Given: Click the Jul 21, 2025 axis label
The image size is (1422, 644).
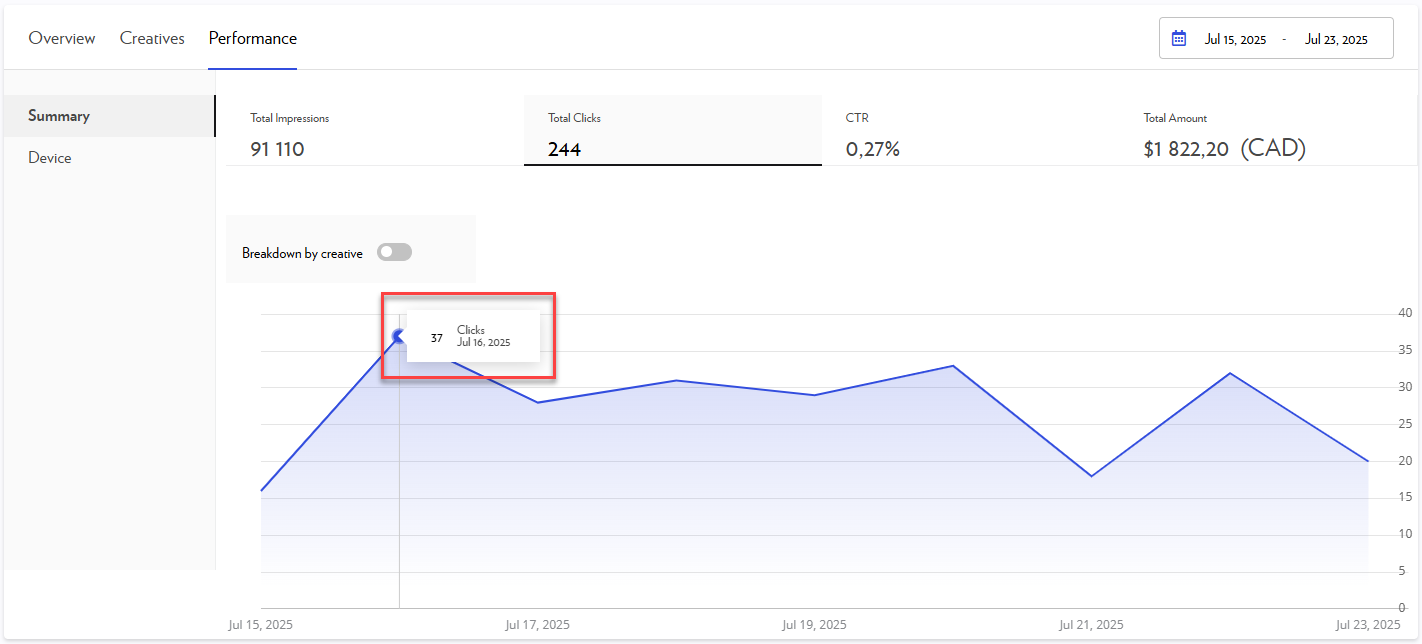Looking at the screenshot, I should 1091,625.
